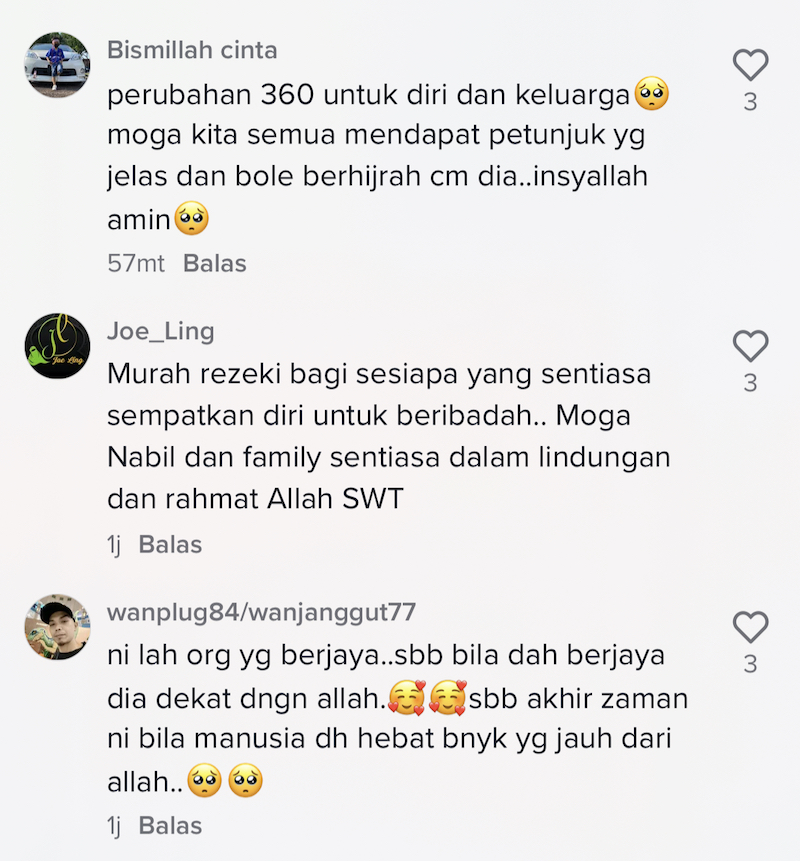Image resolution: width=800 pixels, height=861 pixels.
Task: Tap like count under Bismillah cinta heart
Action: point(750,102)
